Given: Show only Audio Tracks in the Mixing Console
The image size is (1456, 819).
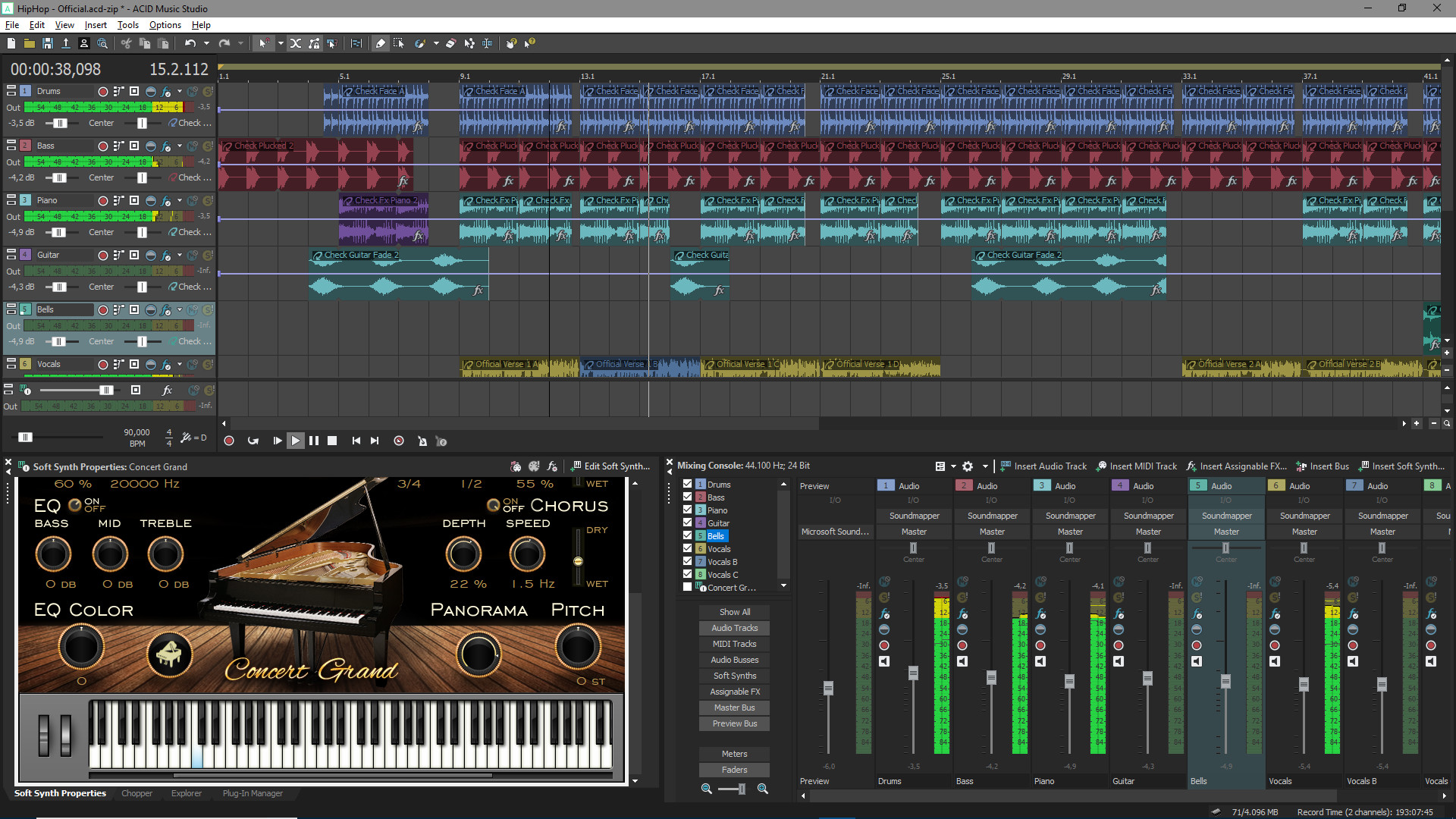Looking at the screenshot, I should [x=733, y=628].
